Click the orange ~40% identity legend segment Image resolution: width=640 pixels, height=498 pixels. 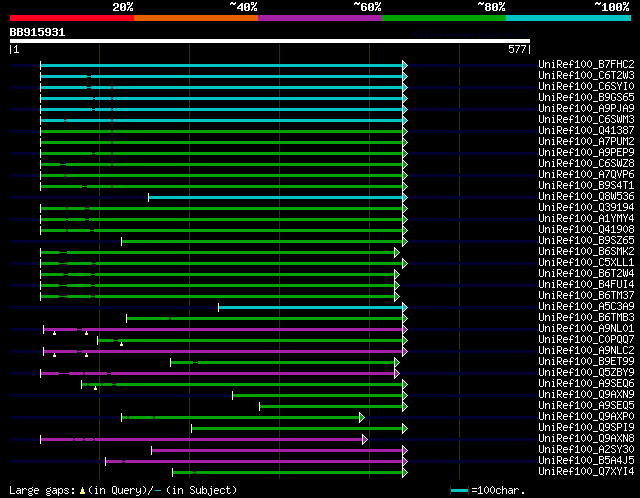click(195, 17)
